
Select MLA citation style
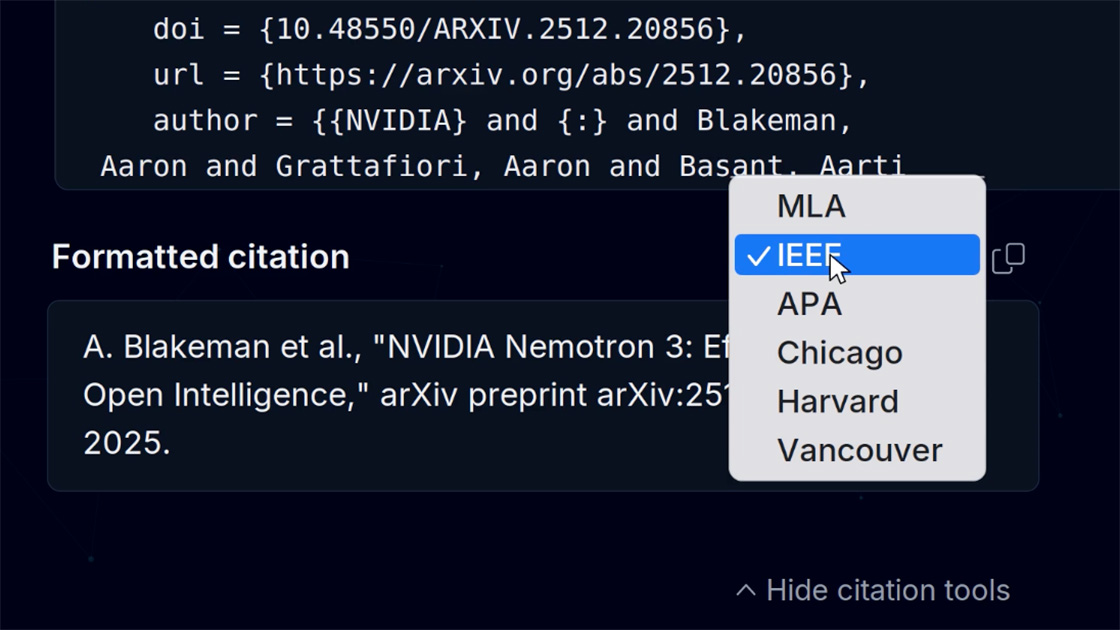(x=857, y=206)
